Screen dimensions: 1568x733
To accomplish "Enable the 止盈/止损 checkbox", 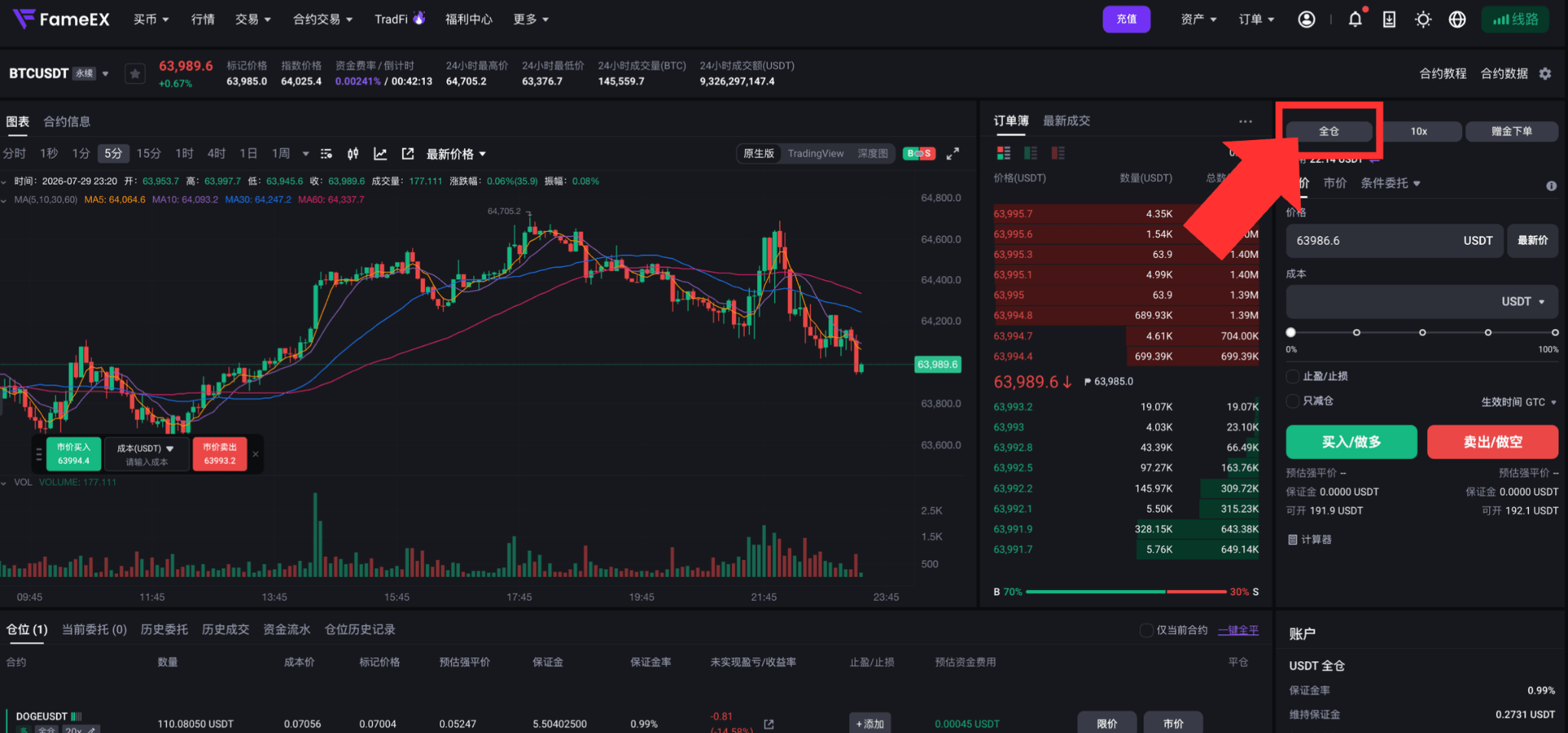I will click(x=1293, y=376).
